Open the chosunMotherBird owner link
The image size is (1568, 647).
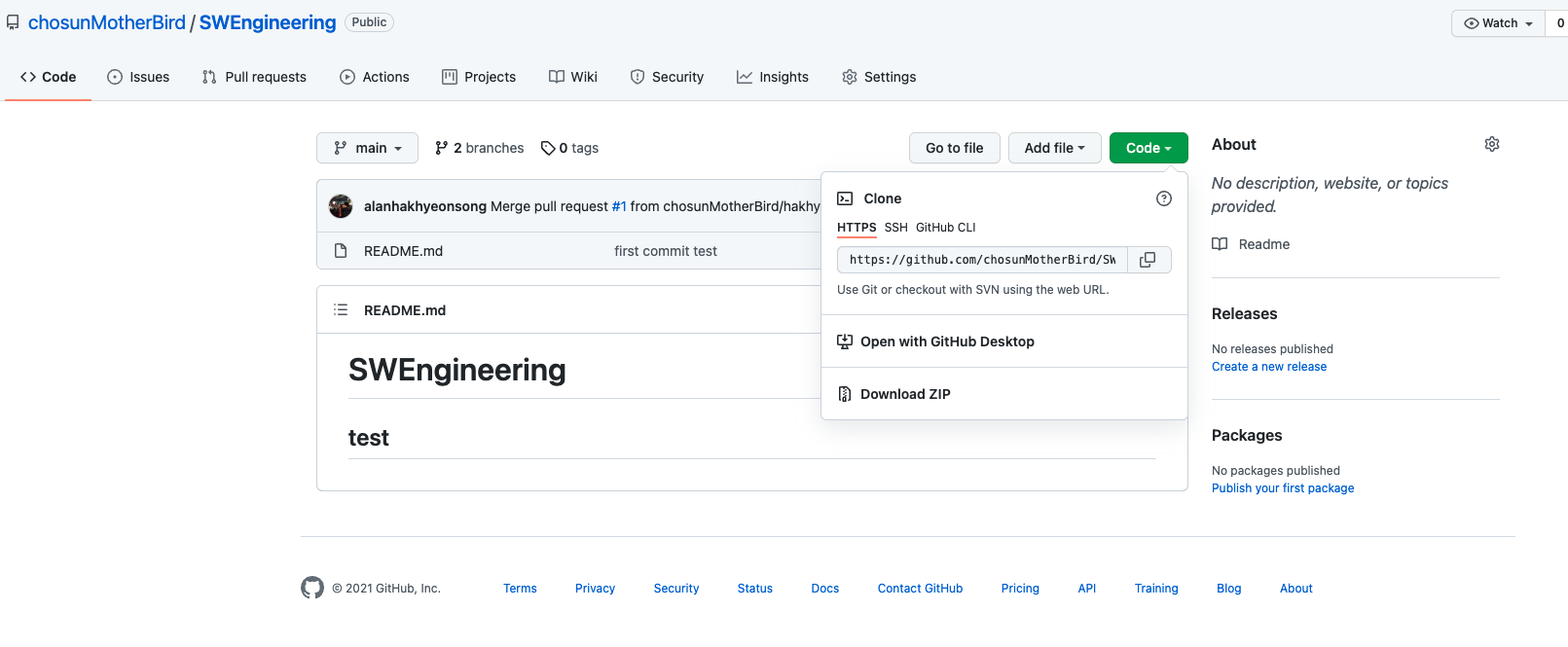(x=107, y=22)
